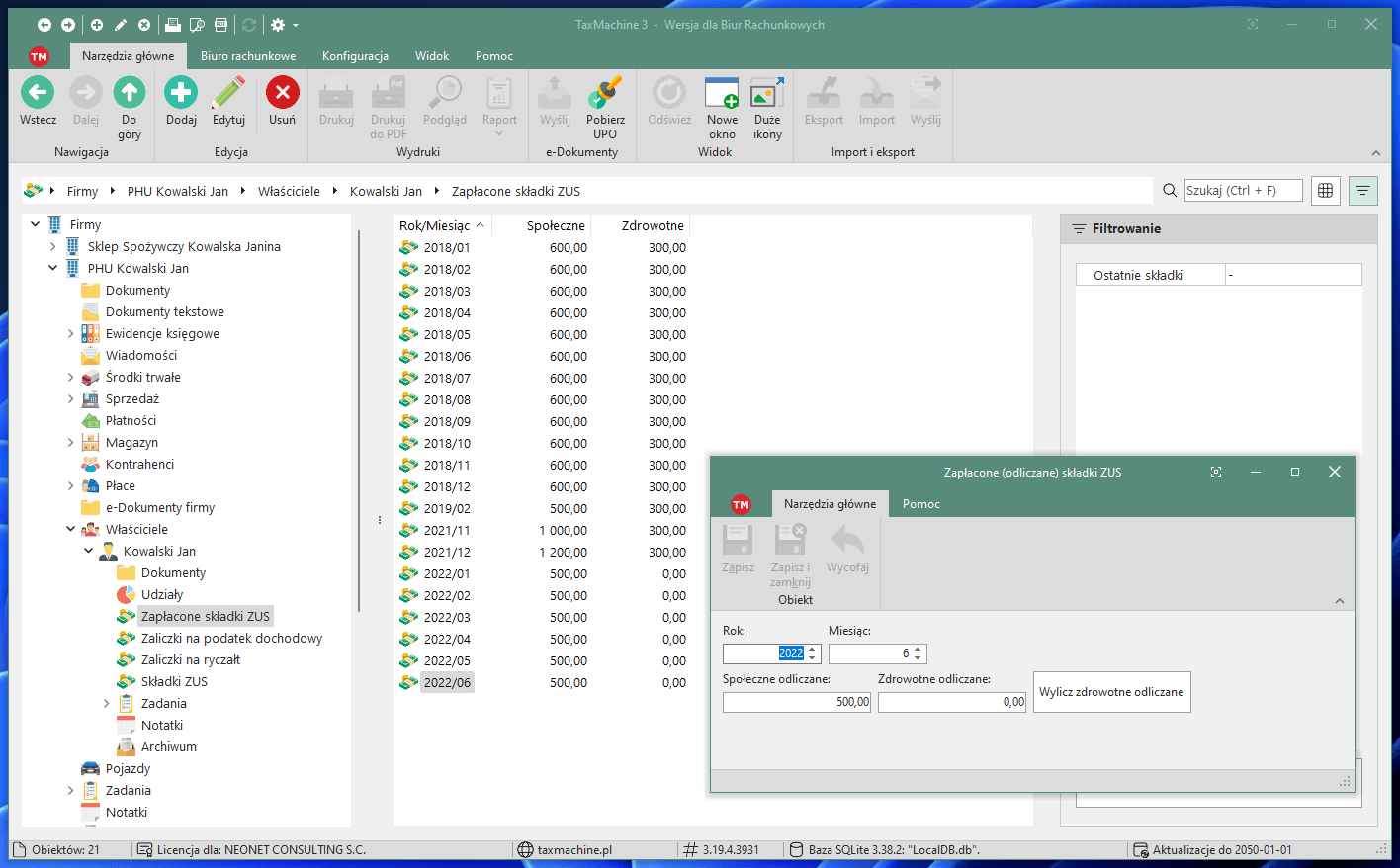Image resolution: width=1400 pixels, height=868 pixels.
Task: Toggle the grid view button next to search
Action: click(1326, 191)
